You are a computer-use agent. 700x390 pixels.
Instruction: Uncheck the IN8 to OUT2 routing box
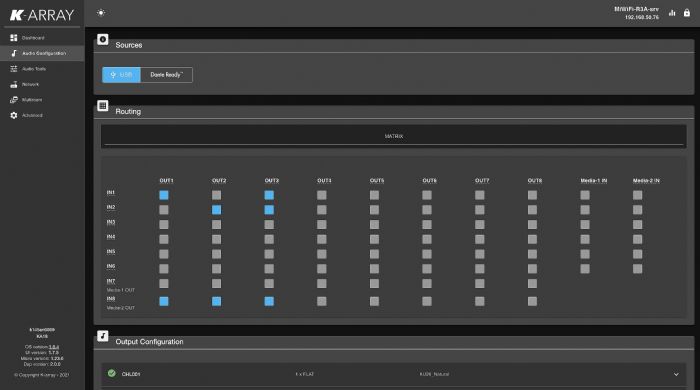[x=217, y=301]
